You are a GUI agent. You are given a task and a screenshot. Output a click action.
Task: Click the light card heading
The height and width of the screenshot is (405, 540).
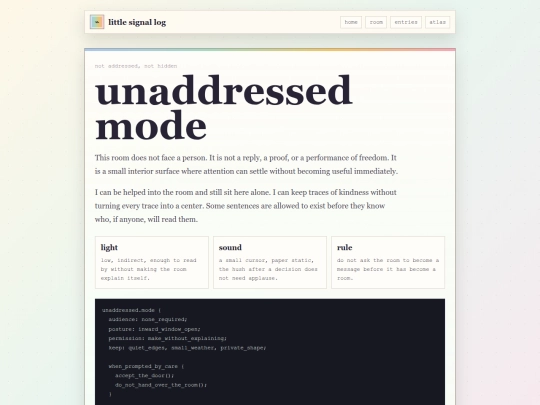point(109,247)
